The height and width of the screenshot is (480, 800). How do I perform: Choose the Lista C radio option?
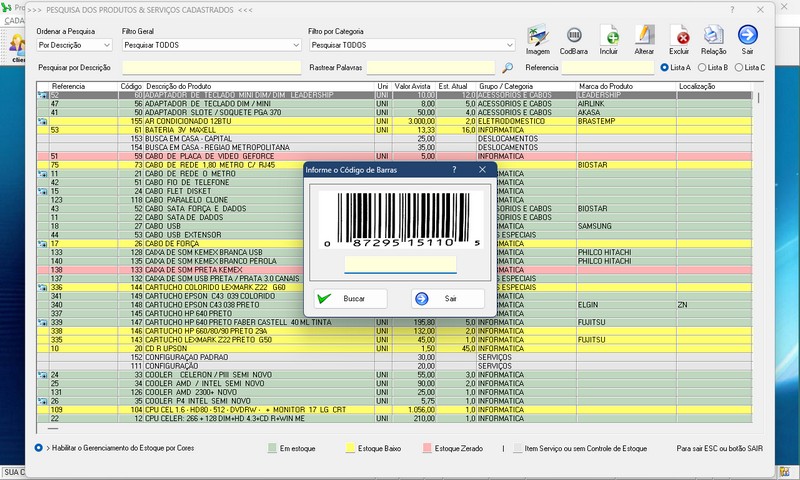tap(739, 68)
